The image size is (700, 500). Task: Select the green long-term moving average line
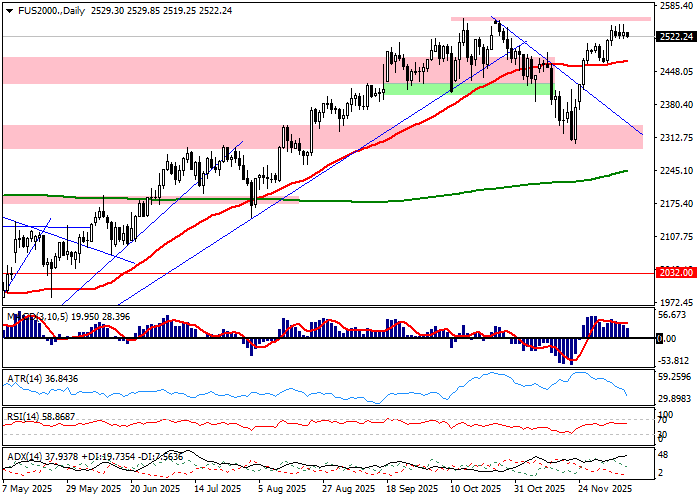pos(400,198)
